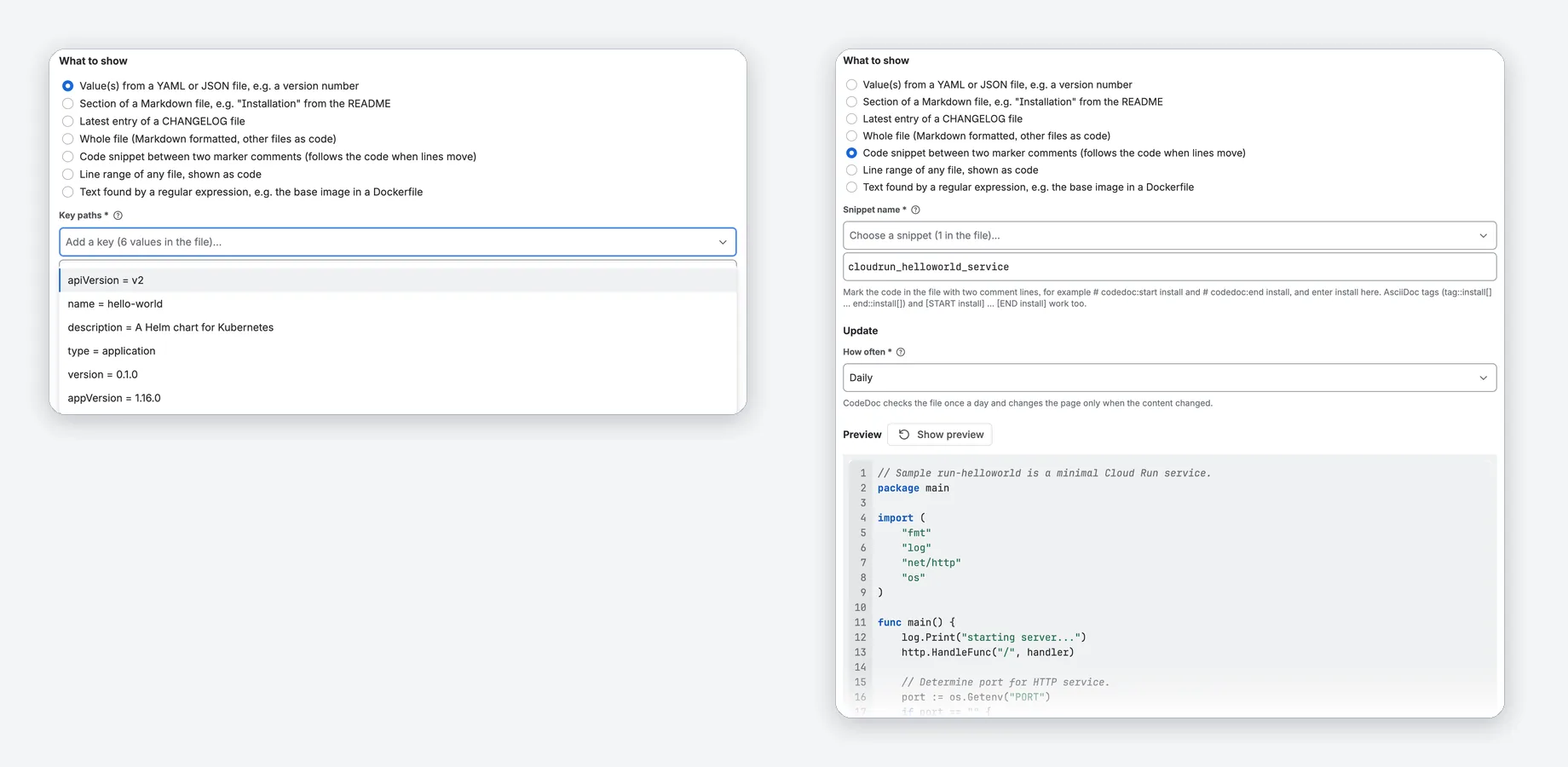Select Whole file radio in the Snippet name form
Viewport: 1568px width, 767px height.
[851, 136]
